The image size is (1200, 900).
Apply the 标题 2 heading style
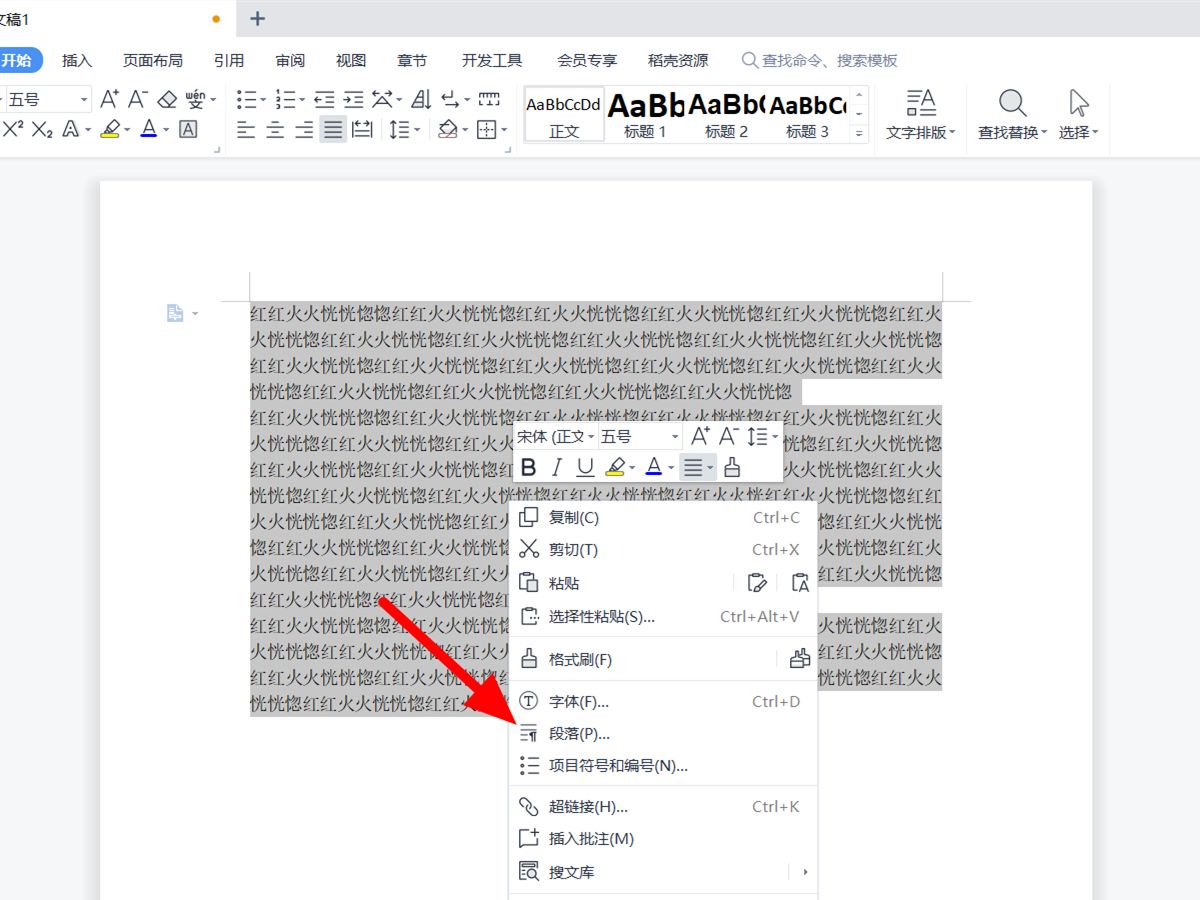(x=726, y=114)
